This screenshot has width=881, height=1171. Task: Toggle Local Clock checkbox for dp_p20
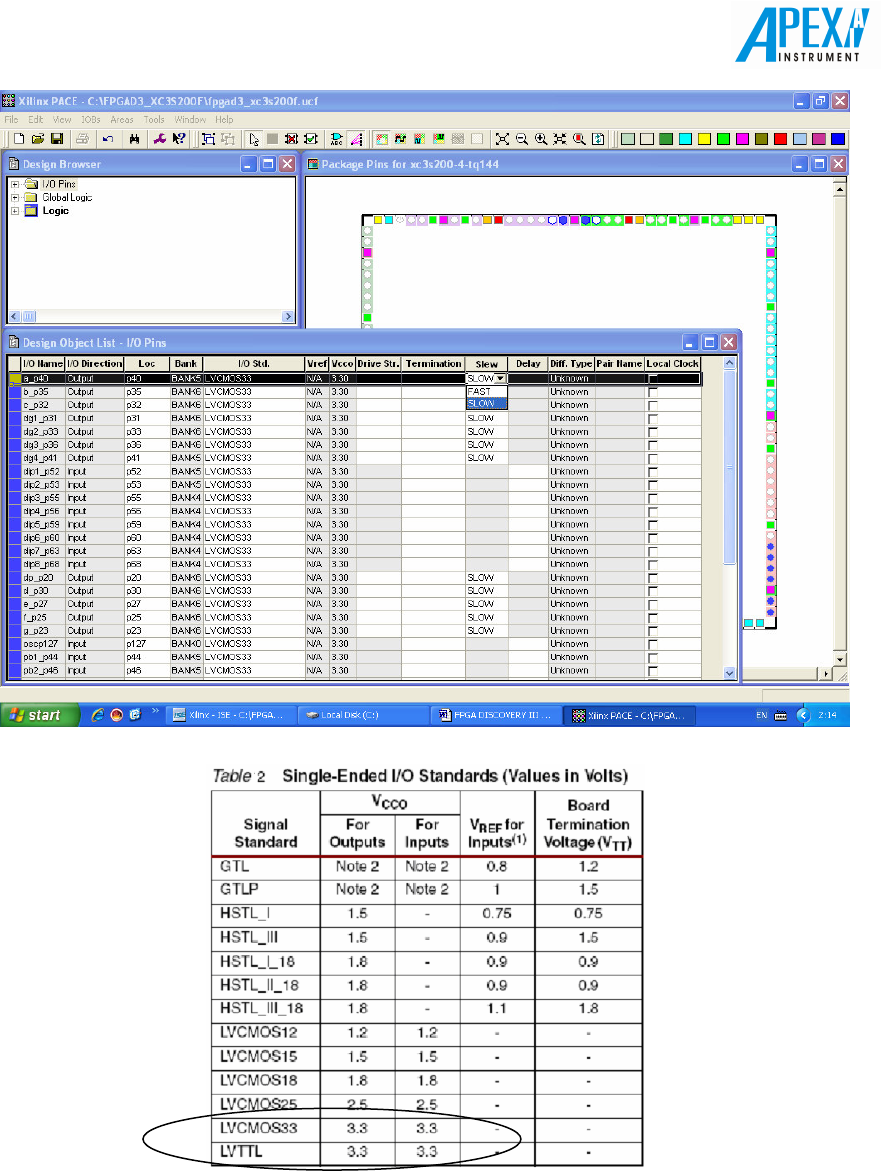coord(653,578)
